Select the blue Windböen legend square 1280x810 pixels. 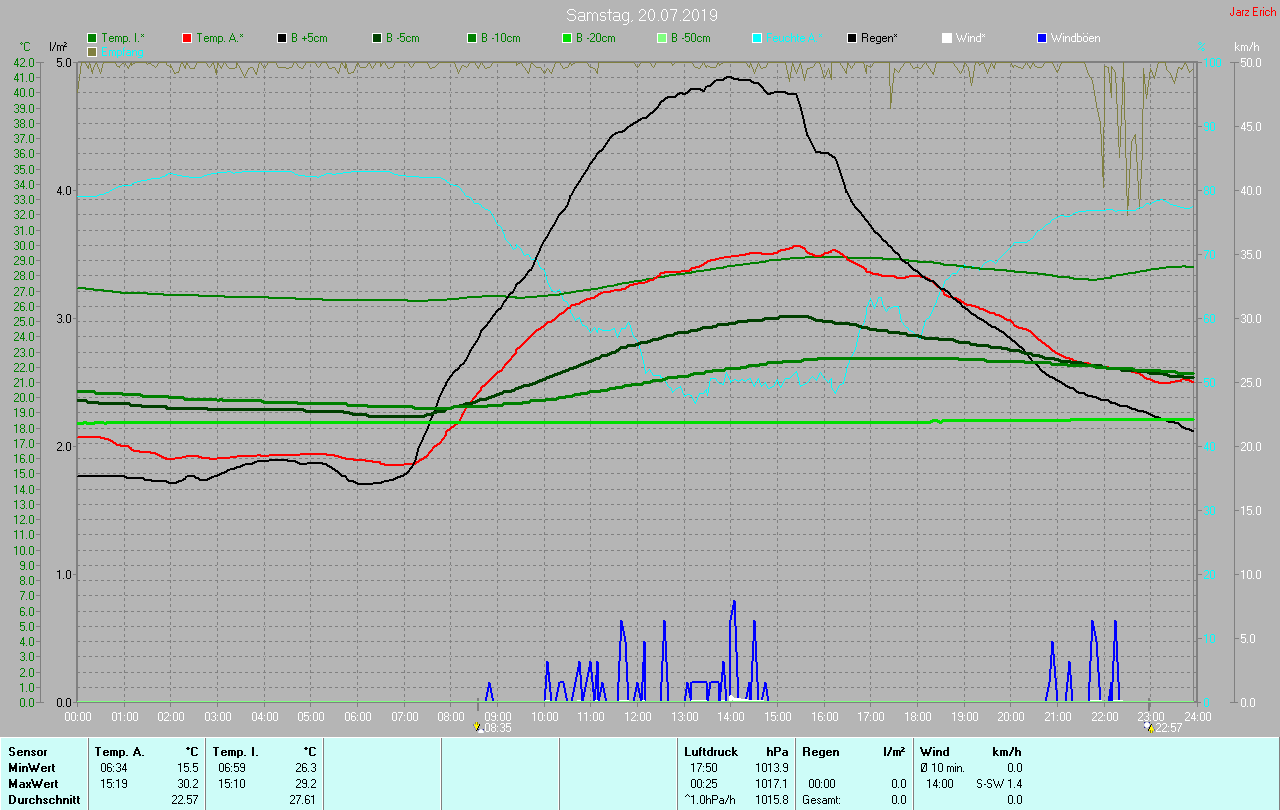coord(1041,38)
